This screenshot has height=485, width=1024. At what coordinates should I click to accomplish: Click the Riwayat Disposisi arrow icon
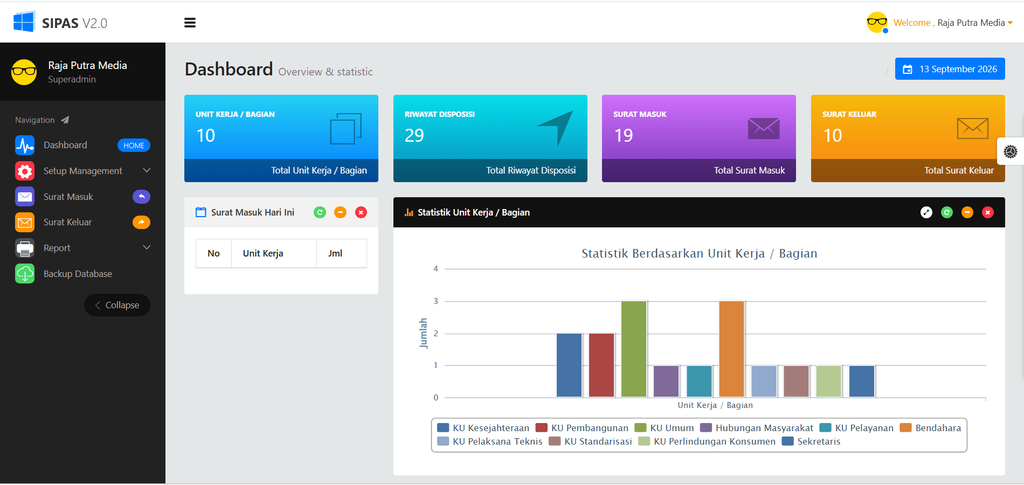point(555,128)
